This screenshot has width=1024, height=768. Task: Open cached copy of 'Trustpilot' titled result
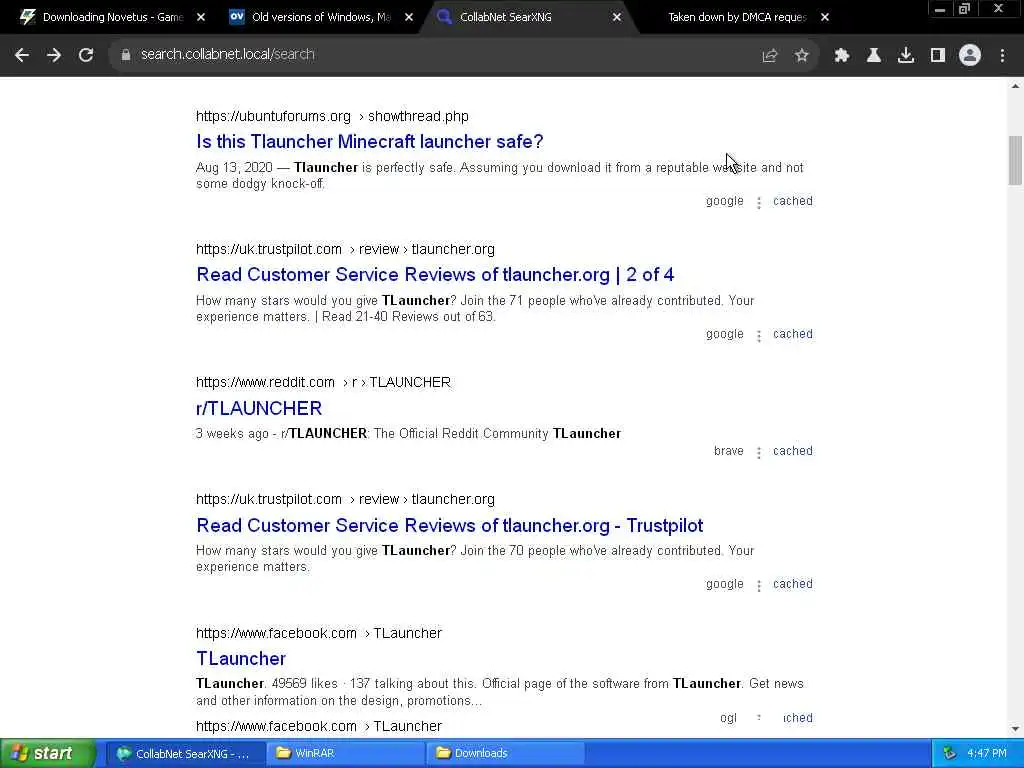(x=793, y=584)
